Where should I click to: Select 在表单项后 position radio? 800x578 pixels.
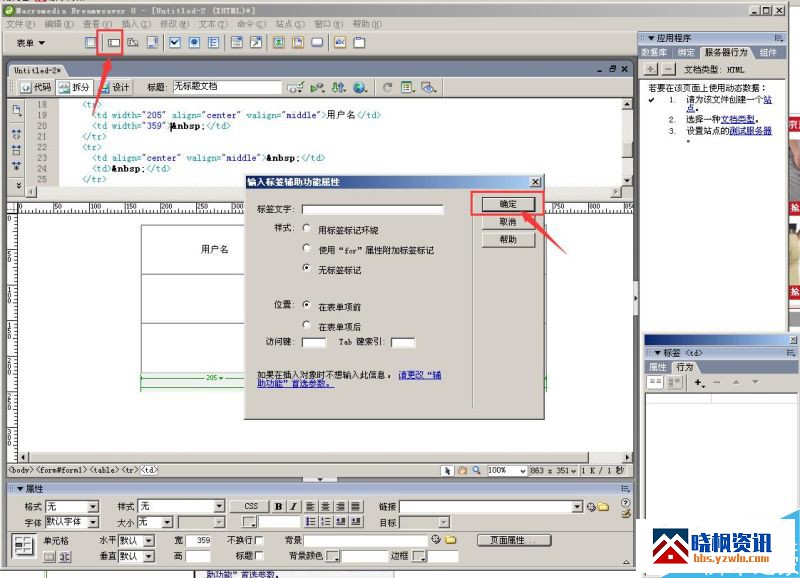(307, 324)
